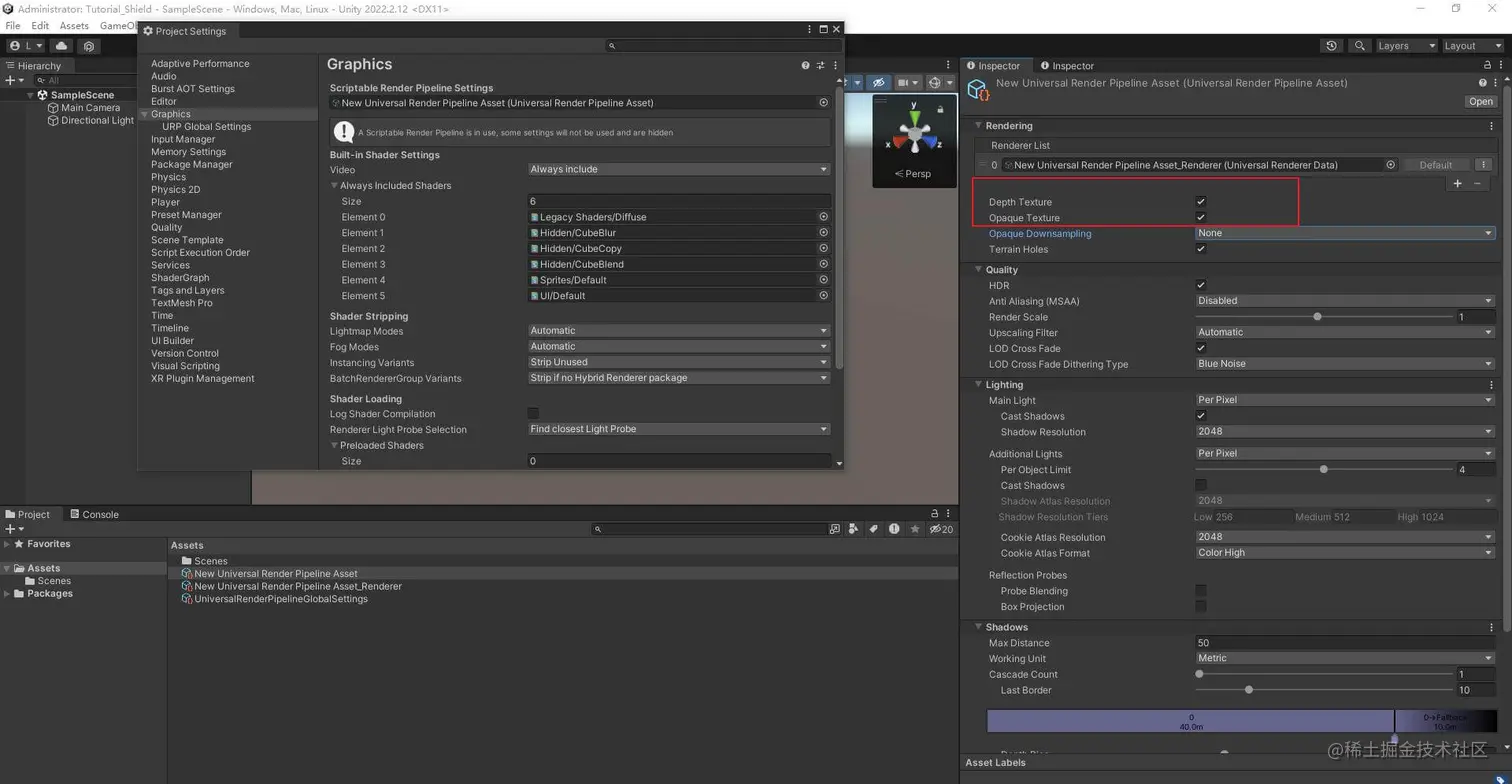Click object picker for Element 5 UI/Default
Screen dimensions: 1512x784
coord(823,296)
